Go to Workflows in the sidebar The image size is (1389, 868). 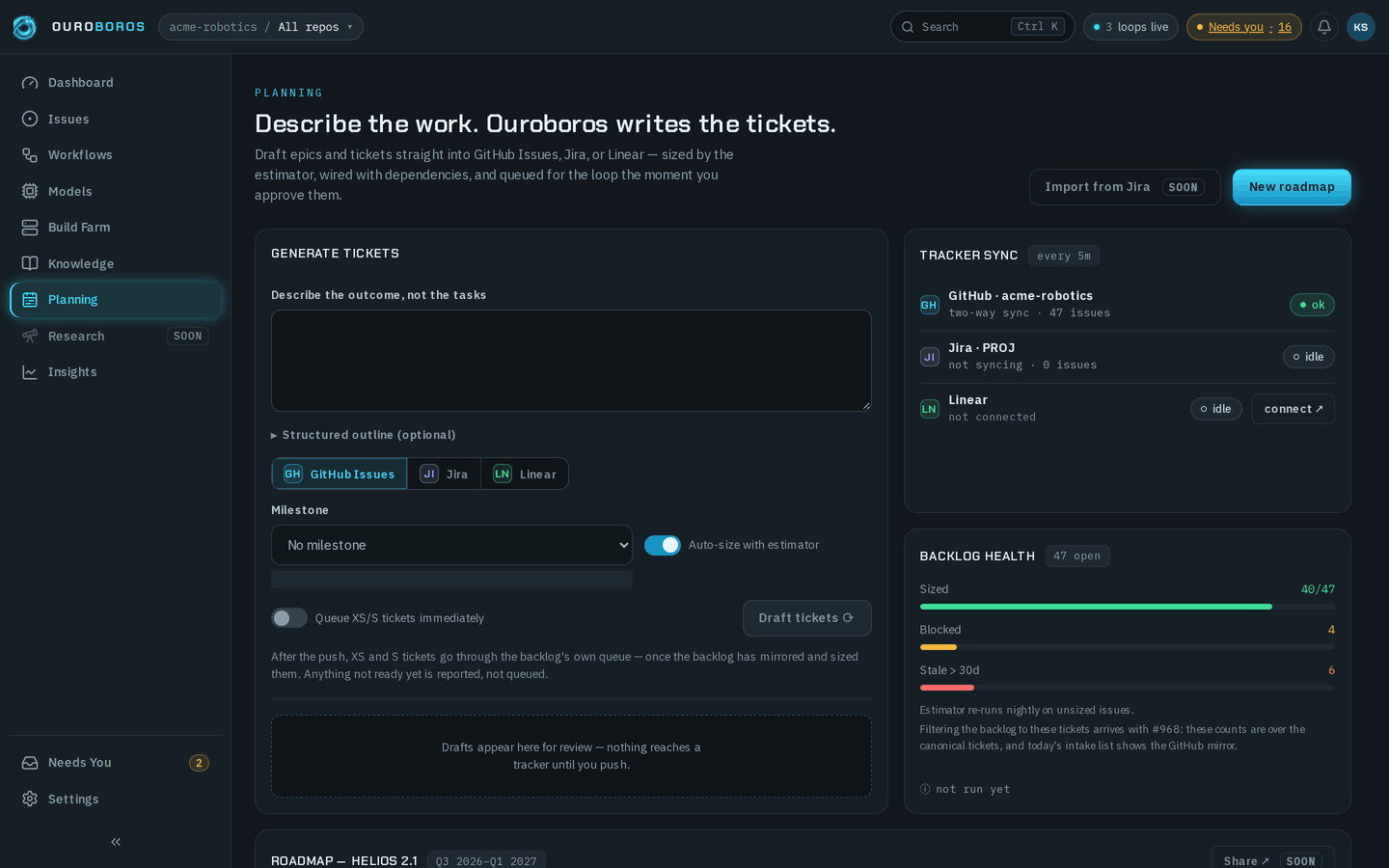(x=116, y=155)
